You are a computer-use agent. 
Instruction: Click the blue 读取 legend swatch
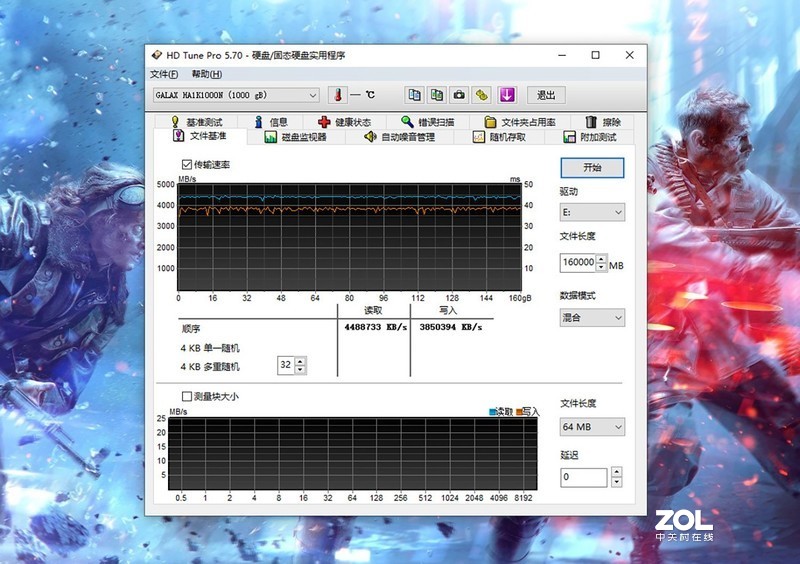[x=492, y=412]
